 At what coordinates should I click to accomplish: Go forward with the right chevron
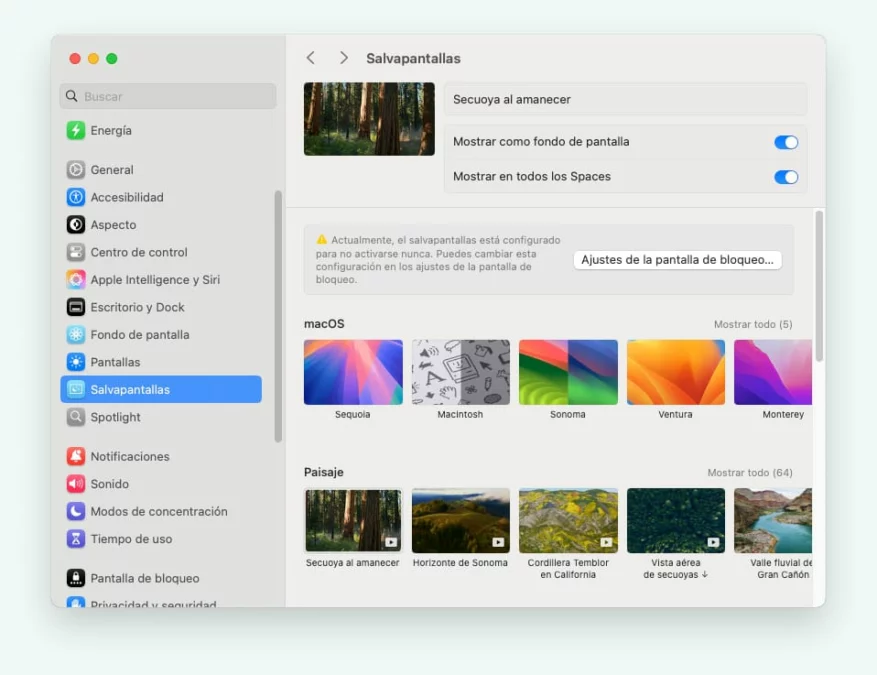(x=343, y=58)
